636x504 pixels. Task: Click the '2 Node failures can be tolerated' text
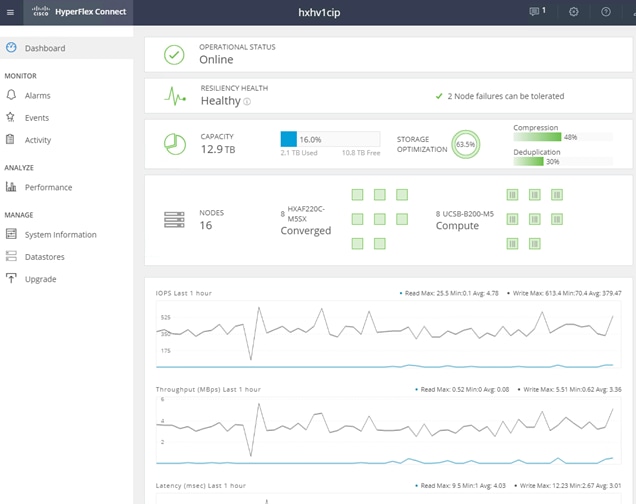click(x=506, y=96)
